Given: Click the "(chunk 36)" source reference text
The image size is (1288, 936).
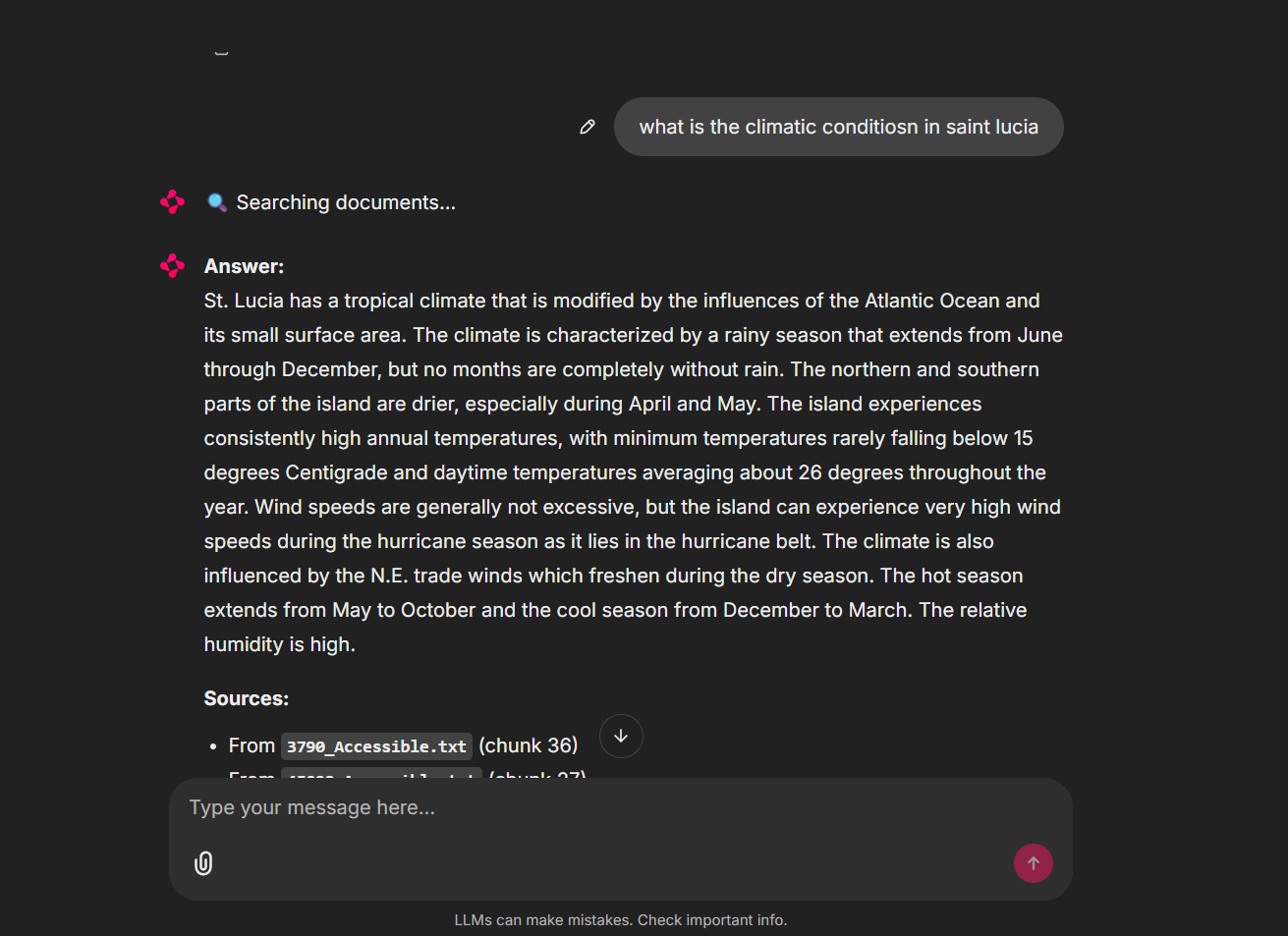Looking at the screenshot, I should pos(529,745).
